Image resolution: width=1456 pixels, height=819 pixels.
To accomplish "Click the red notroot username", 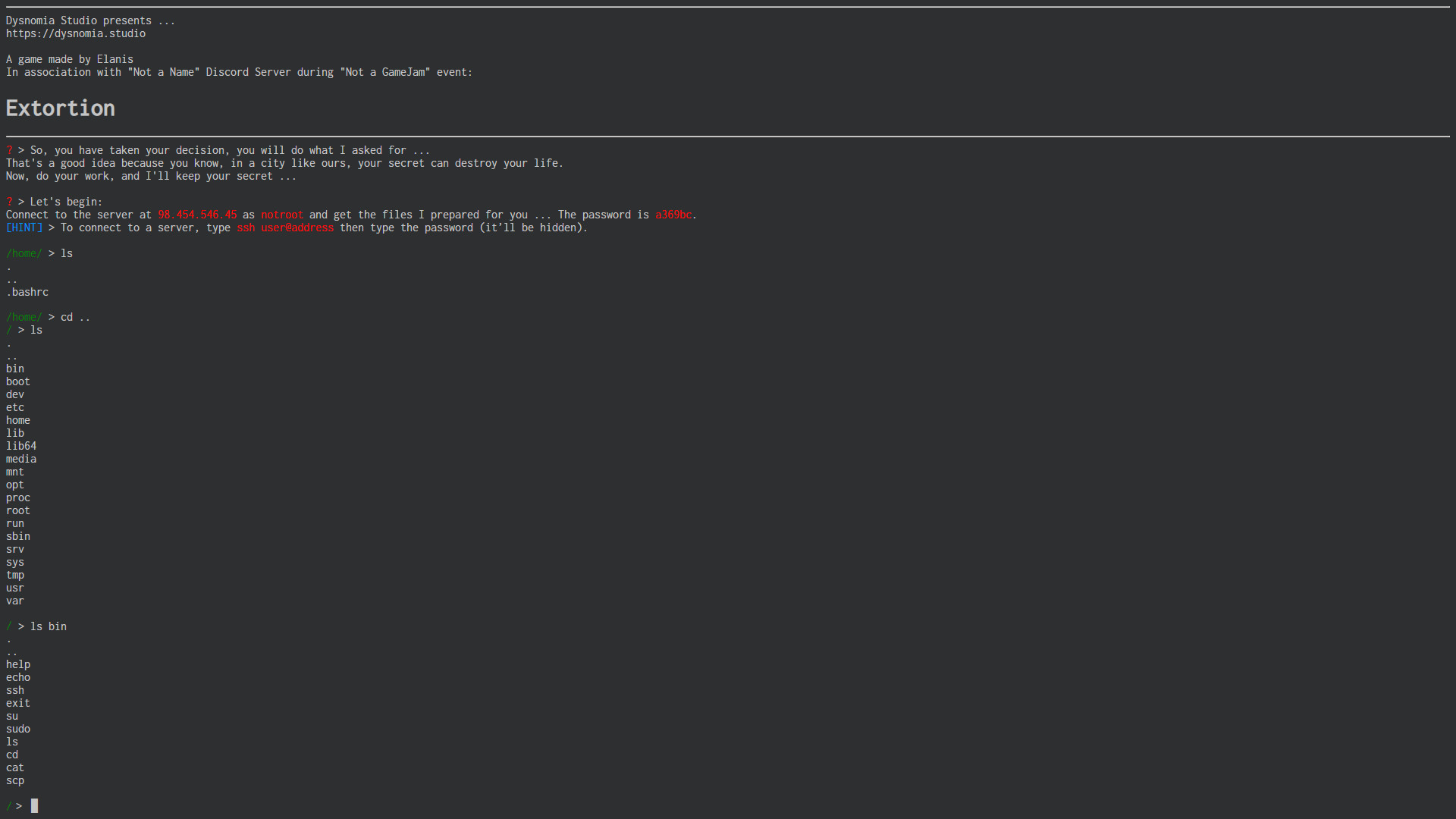I will click(x=282, y=215).
